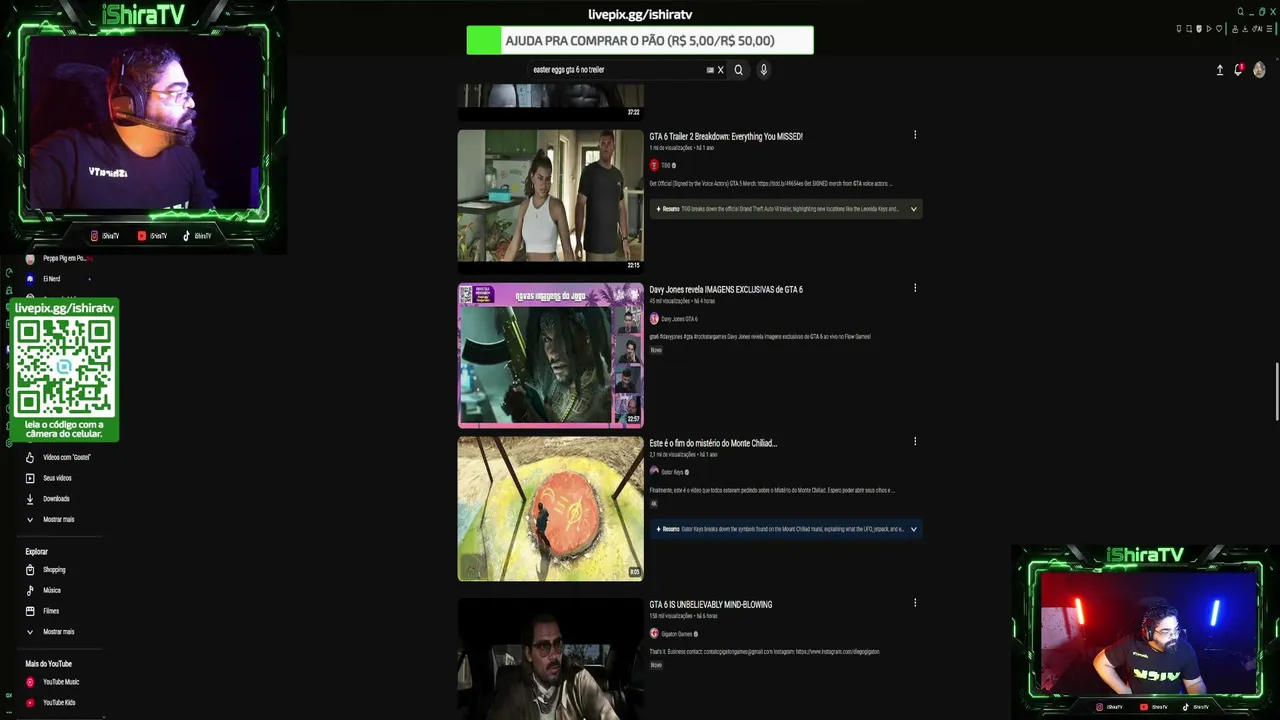
Task: Open options menu for Davy Jones video
Action: [x=915, y=288]
